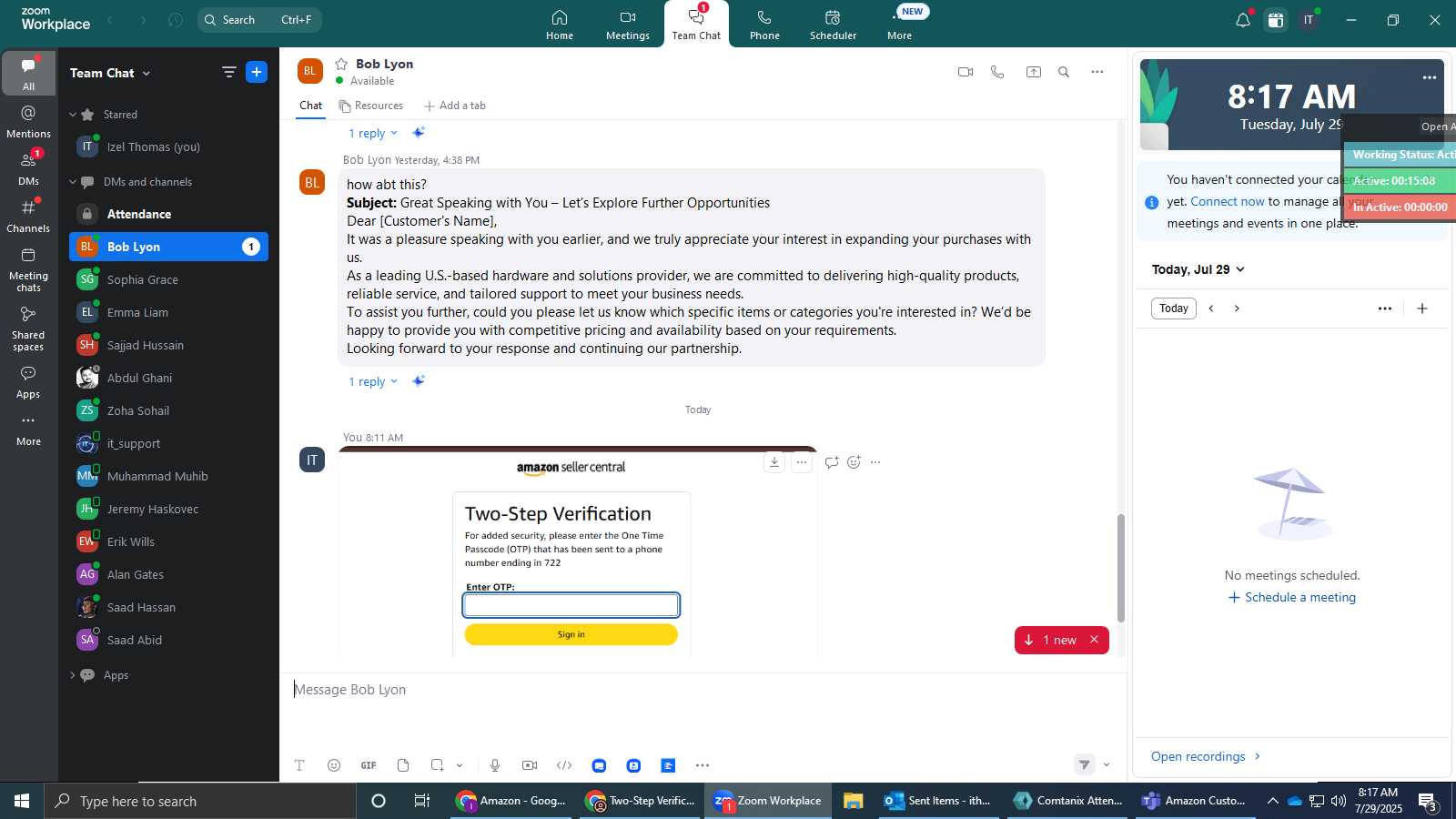Collapse the DMs and channels section
Image resolution: width=1456 pixels, height=819 pixels.
[73, 182]
